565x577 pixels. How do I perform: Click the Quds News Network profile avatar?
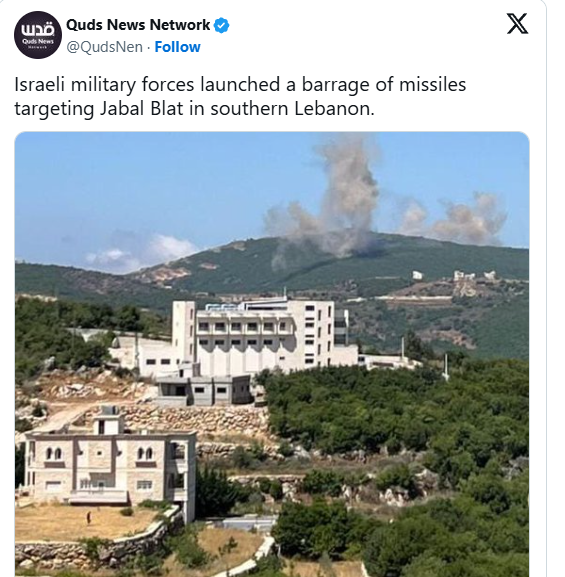click(x=38, y=35)
